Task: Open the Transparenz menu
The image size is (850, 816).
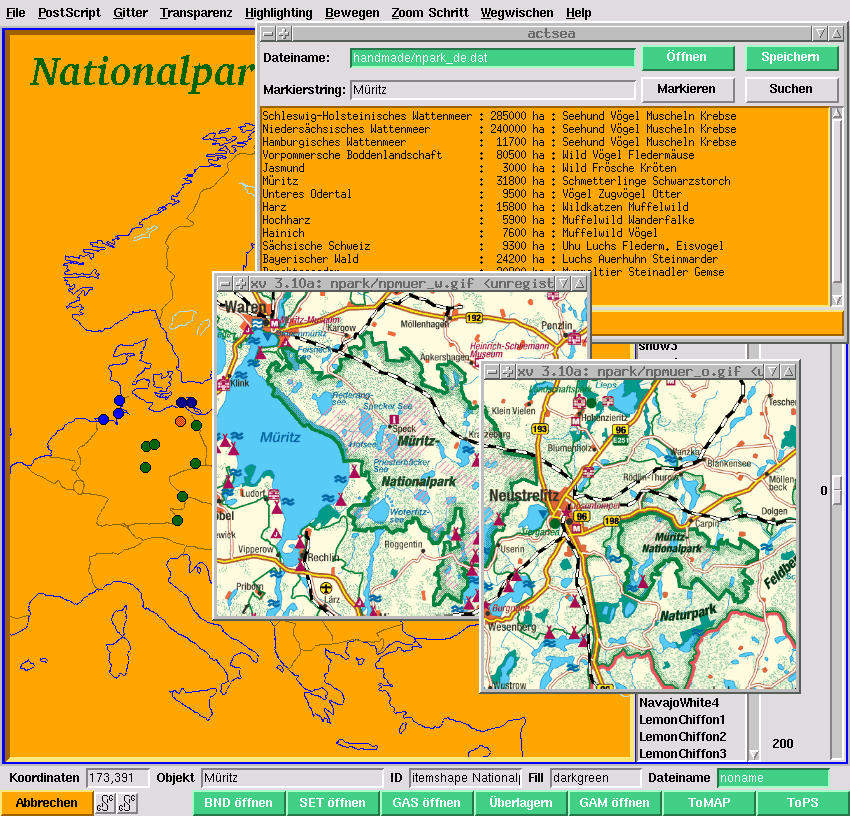Action: [196, 12]
